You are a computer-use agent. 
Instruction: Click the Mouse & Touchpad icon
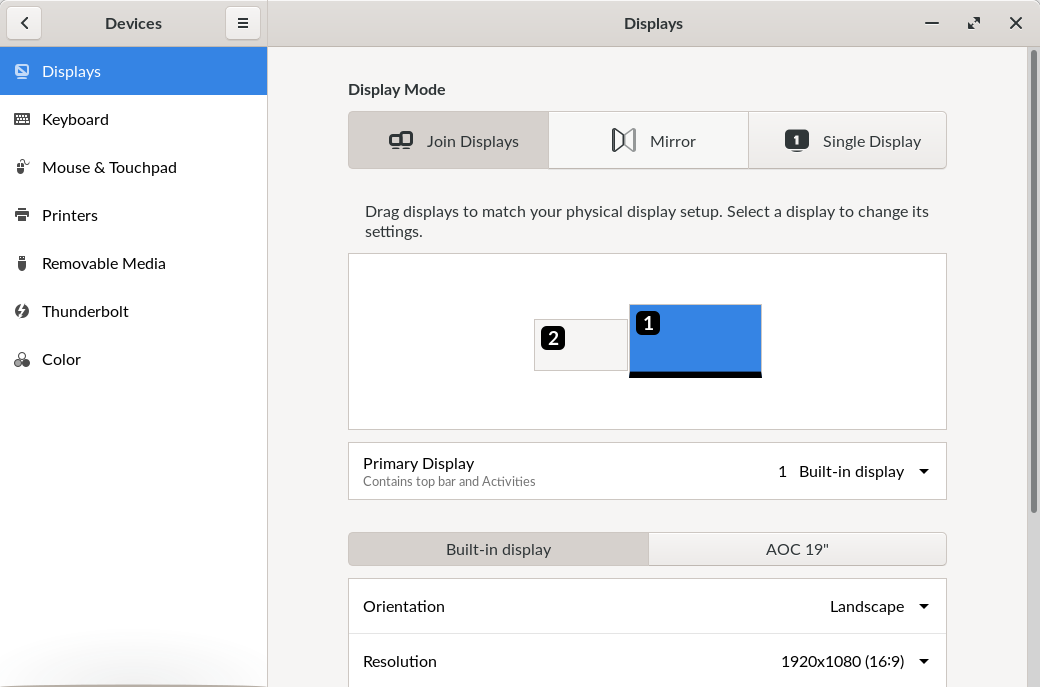(x=22, y=167)
